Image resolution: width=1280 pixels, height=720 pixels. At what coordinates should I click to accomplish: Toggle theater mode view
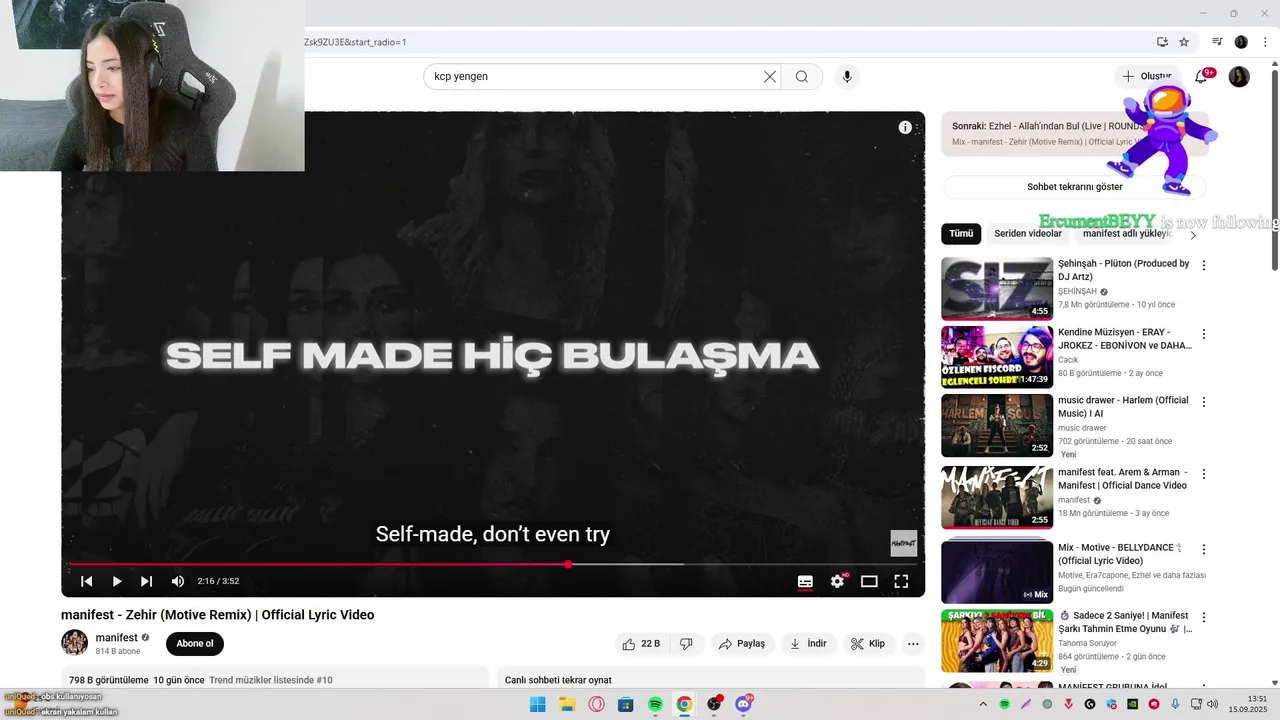[x=869, y=581]
